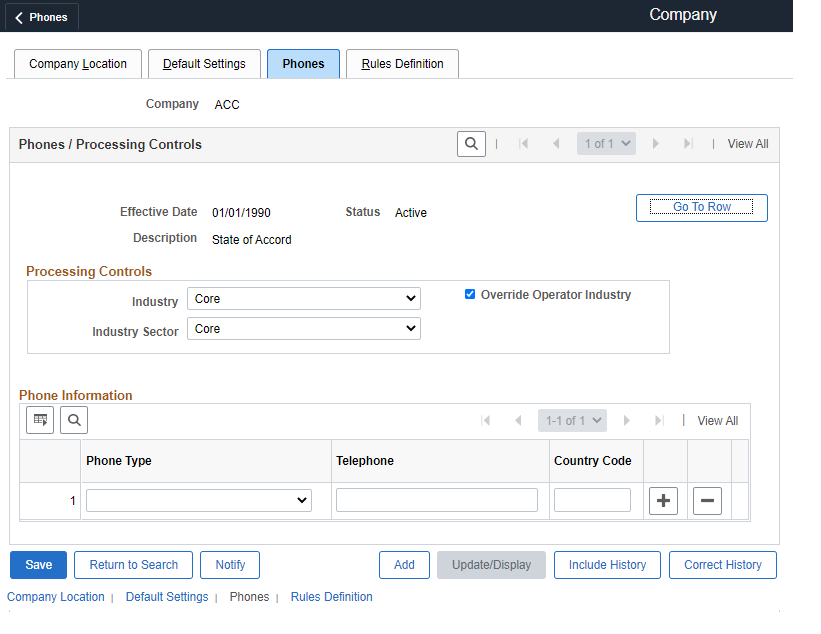This screenshot has width=821, height=634.
Task: Open the Company Location tab
Action: click(78, 64)
